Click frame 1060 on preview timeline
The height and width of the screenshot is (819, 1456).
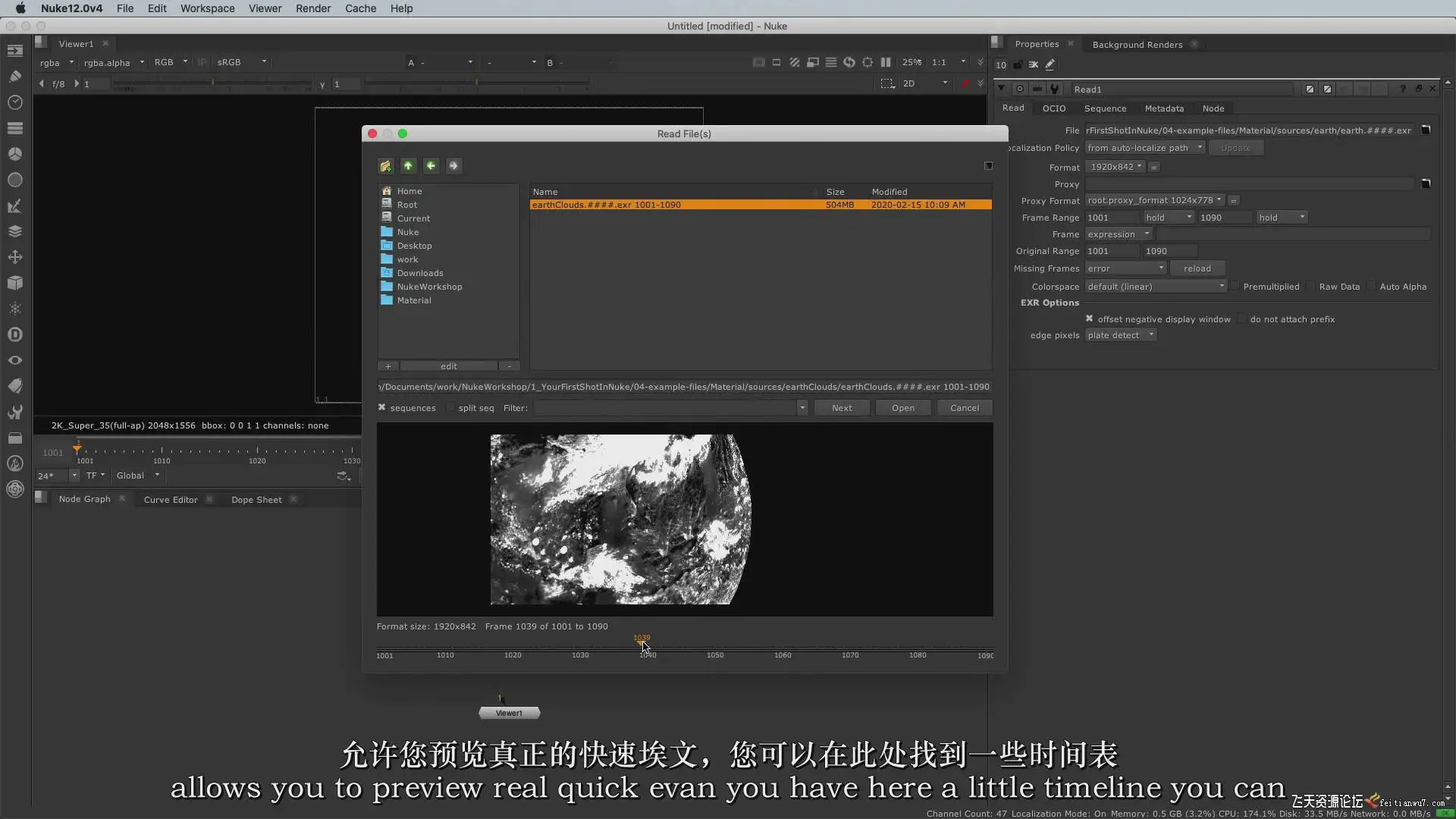click(783, 649)
